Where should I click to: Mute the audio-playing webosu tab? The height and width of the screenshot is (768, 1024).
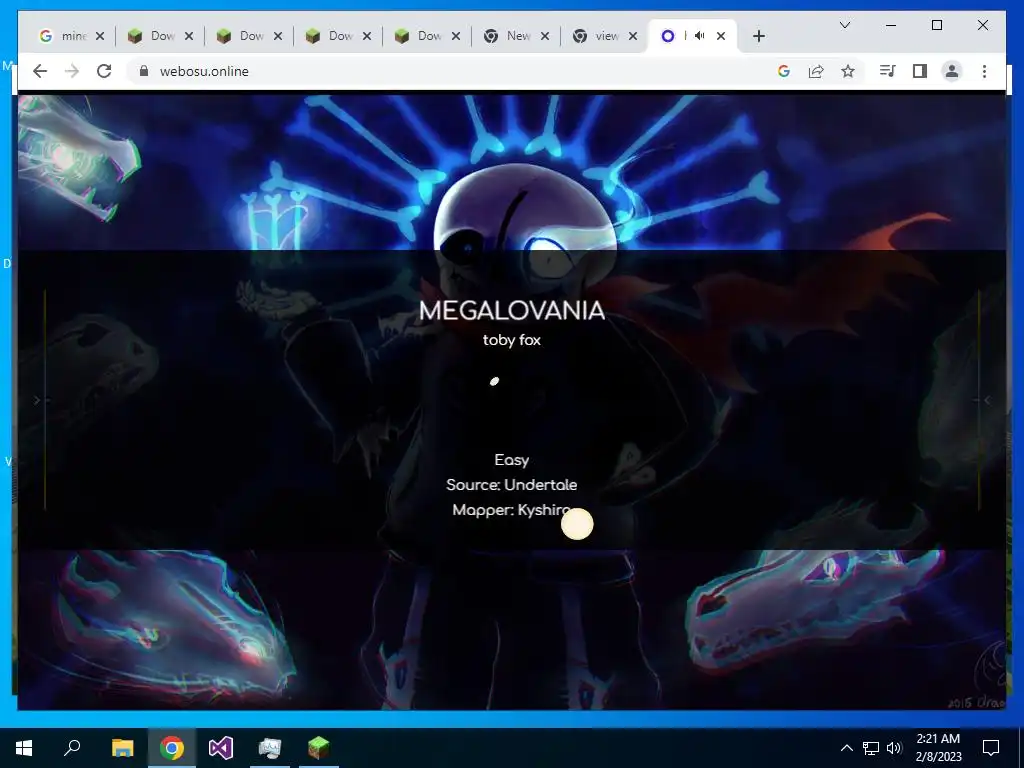(699, 36)
